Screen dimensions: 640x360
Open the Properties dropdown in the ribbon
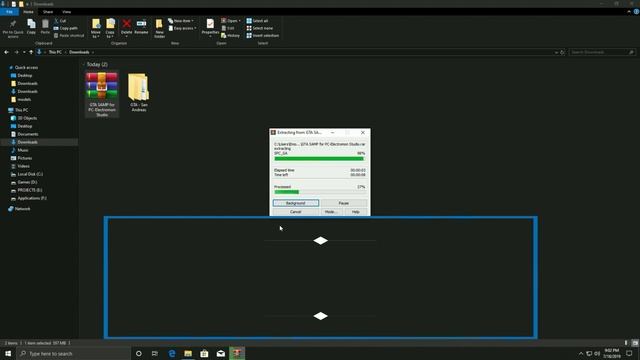(210, 36)
